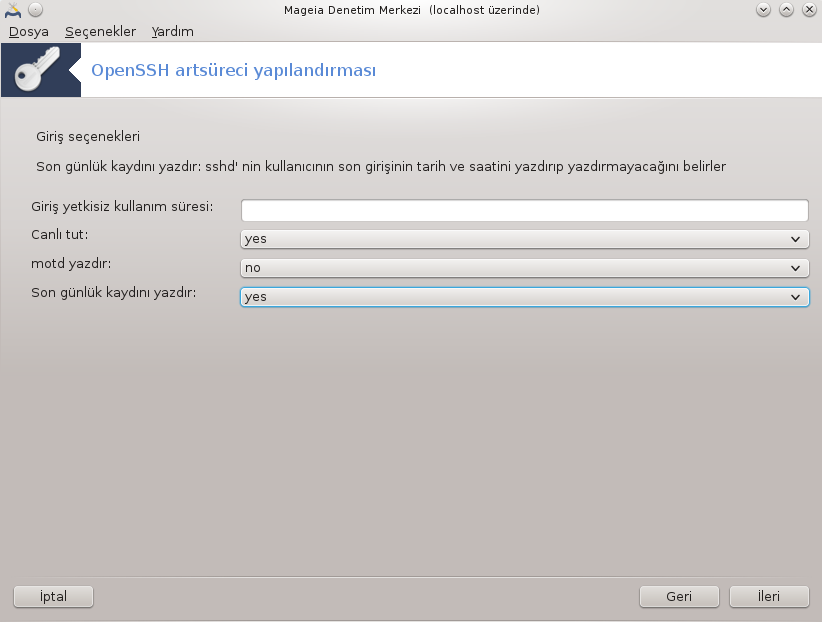Go back with the Geri button
Image resolution: width=822 pixels, height=622 pixels.
(679, 597)
